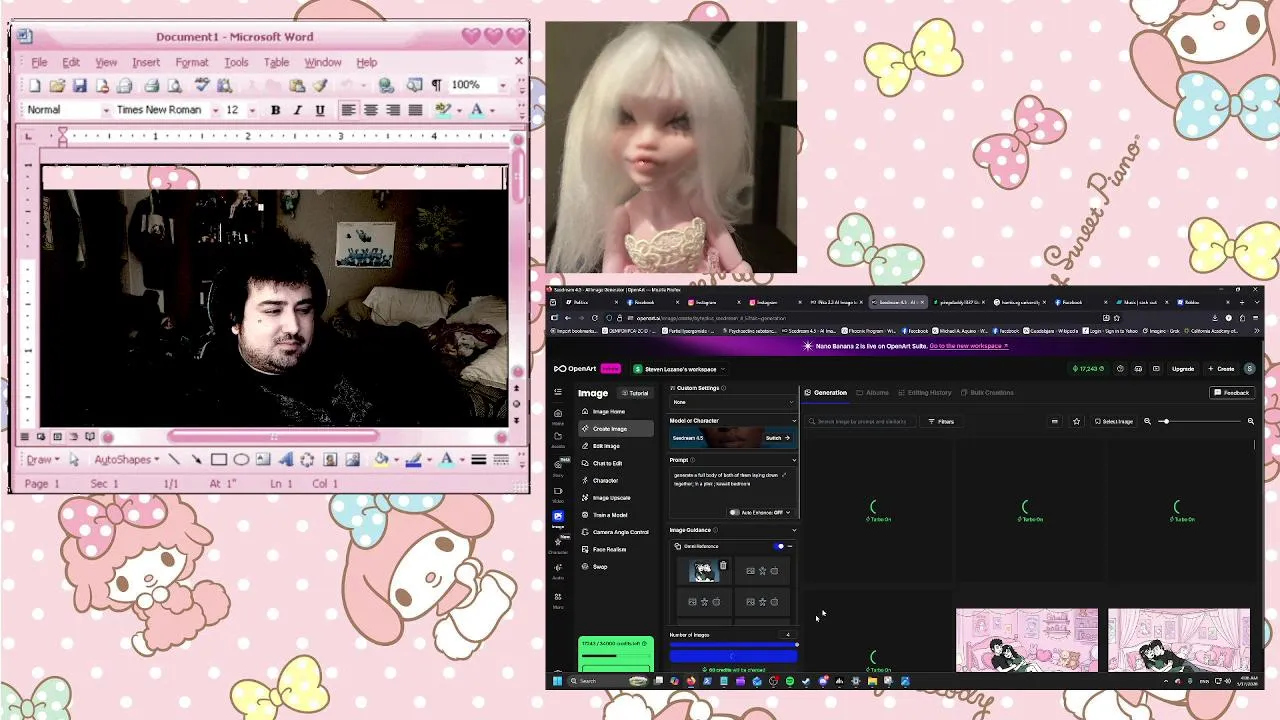Click the OpenArt user avatar icon

(1249, 369)
